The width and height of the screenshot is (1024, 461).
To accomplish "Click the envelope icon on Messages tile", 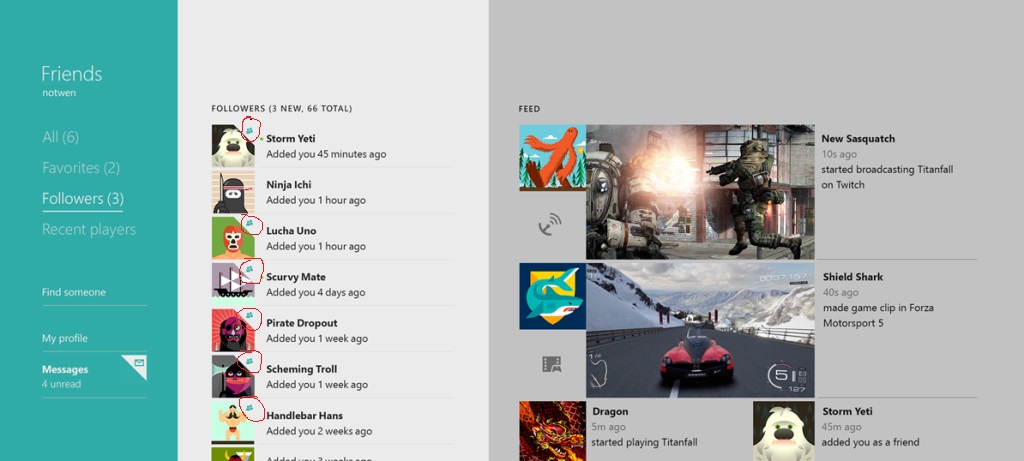I will point(138,362).
